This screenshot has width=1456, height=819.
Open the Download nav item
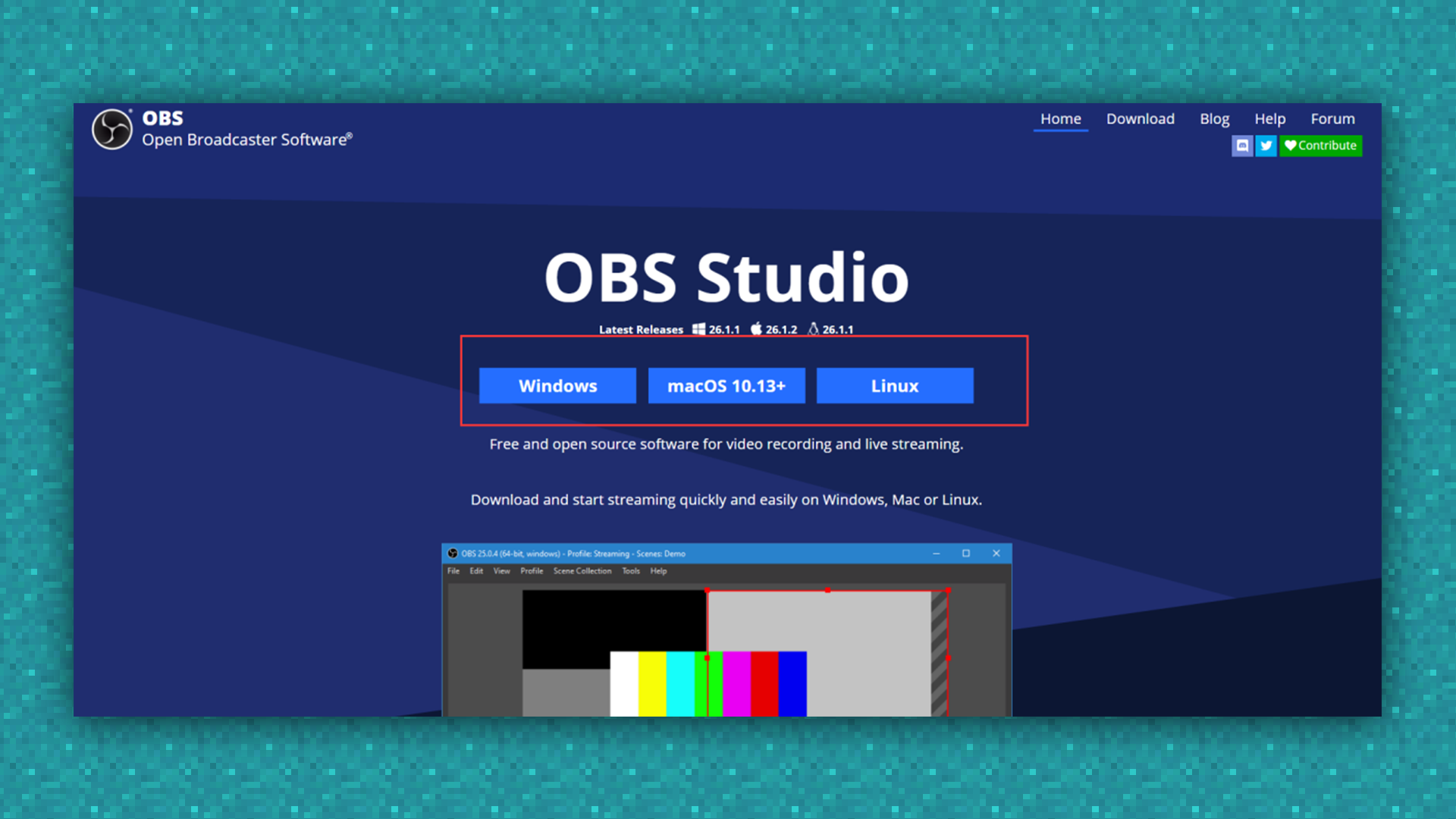(x=1140, y=119)
